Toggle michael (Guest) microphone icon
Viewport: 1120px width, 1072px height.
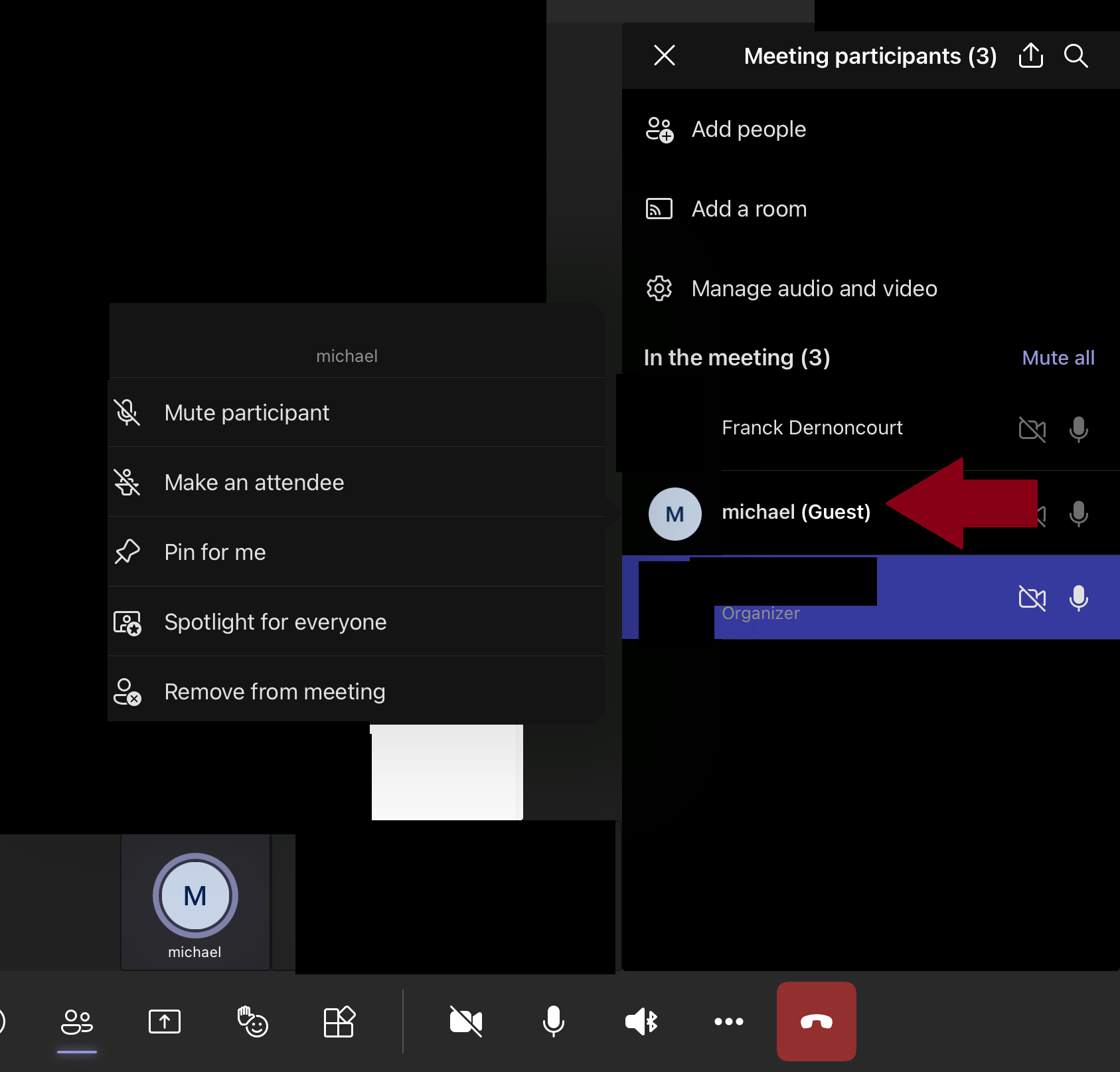(1079, 513)
